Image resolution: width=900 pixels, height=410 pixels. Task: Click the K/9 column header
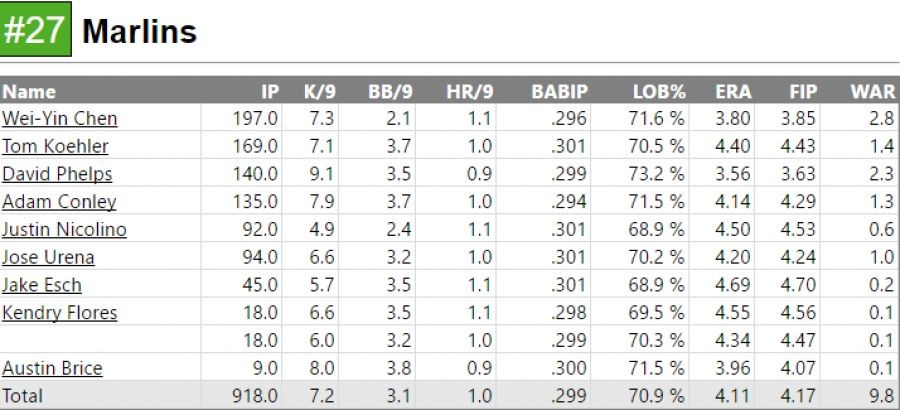320,92
